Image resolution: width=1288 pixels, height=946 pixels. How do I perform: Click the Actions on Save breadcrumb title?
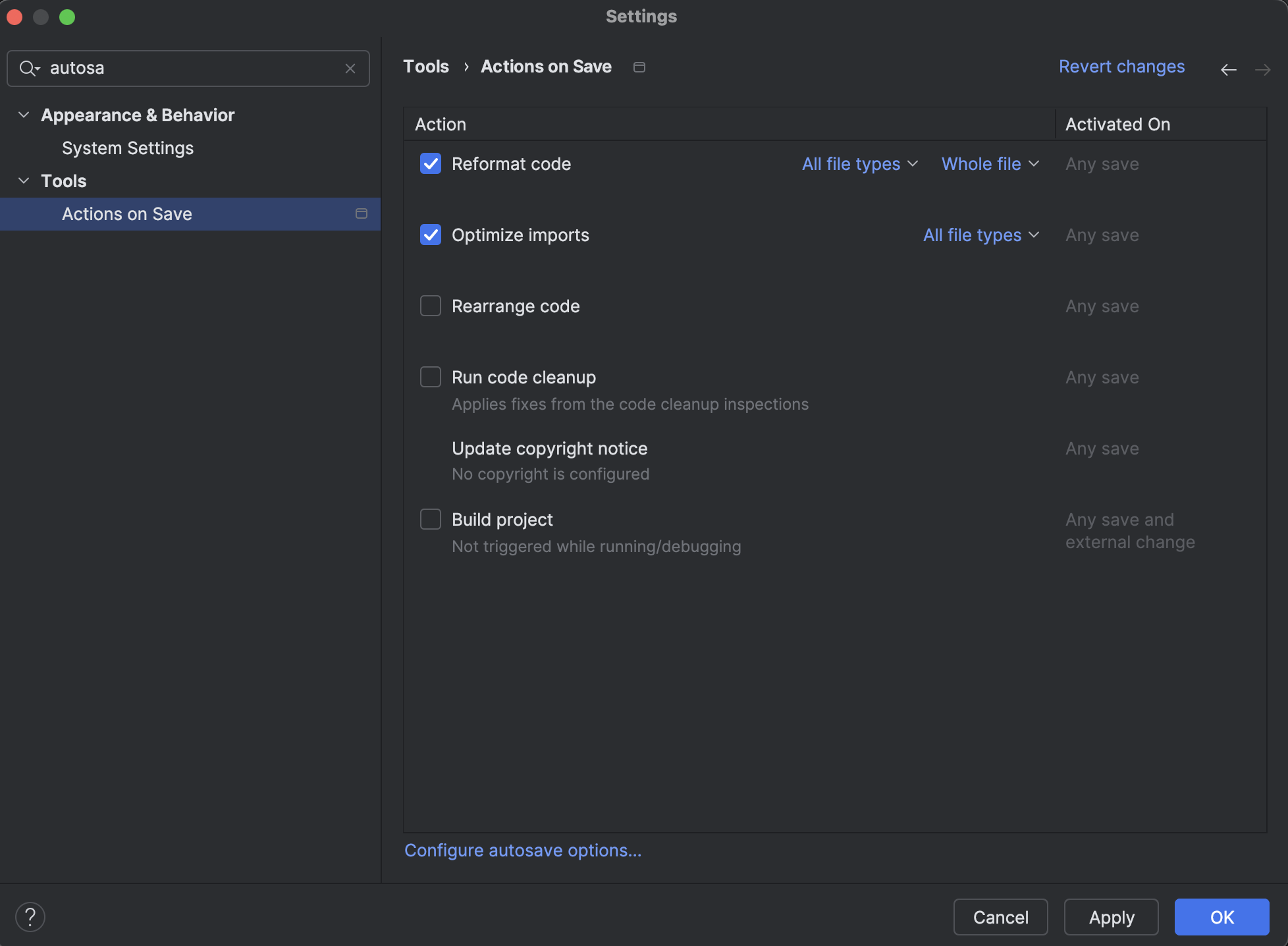[547, 67]
